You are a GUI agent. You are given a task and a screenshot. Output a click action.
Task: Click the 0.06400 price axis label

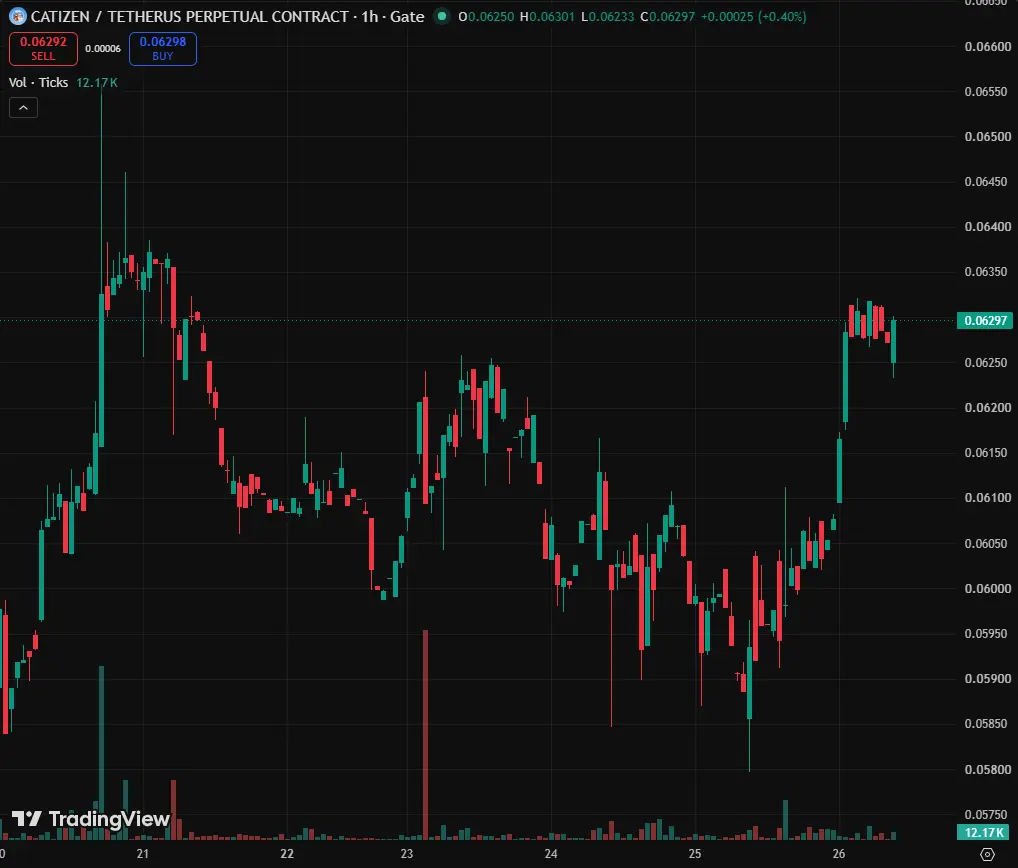987,227
